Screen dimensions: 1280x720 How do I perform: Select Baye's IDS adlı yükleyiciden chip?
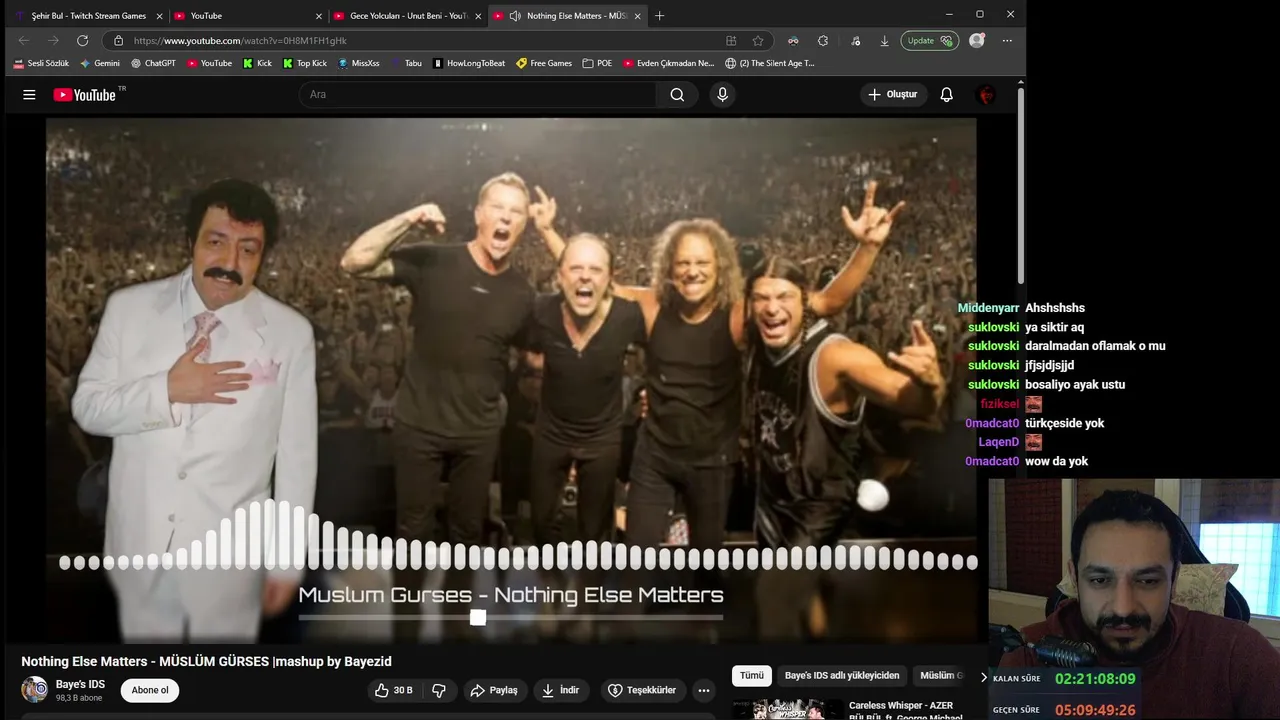pos(842,676)
